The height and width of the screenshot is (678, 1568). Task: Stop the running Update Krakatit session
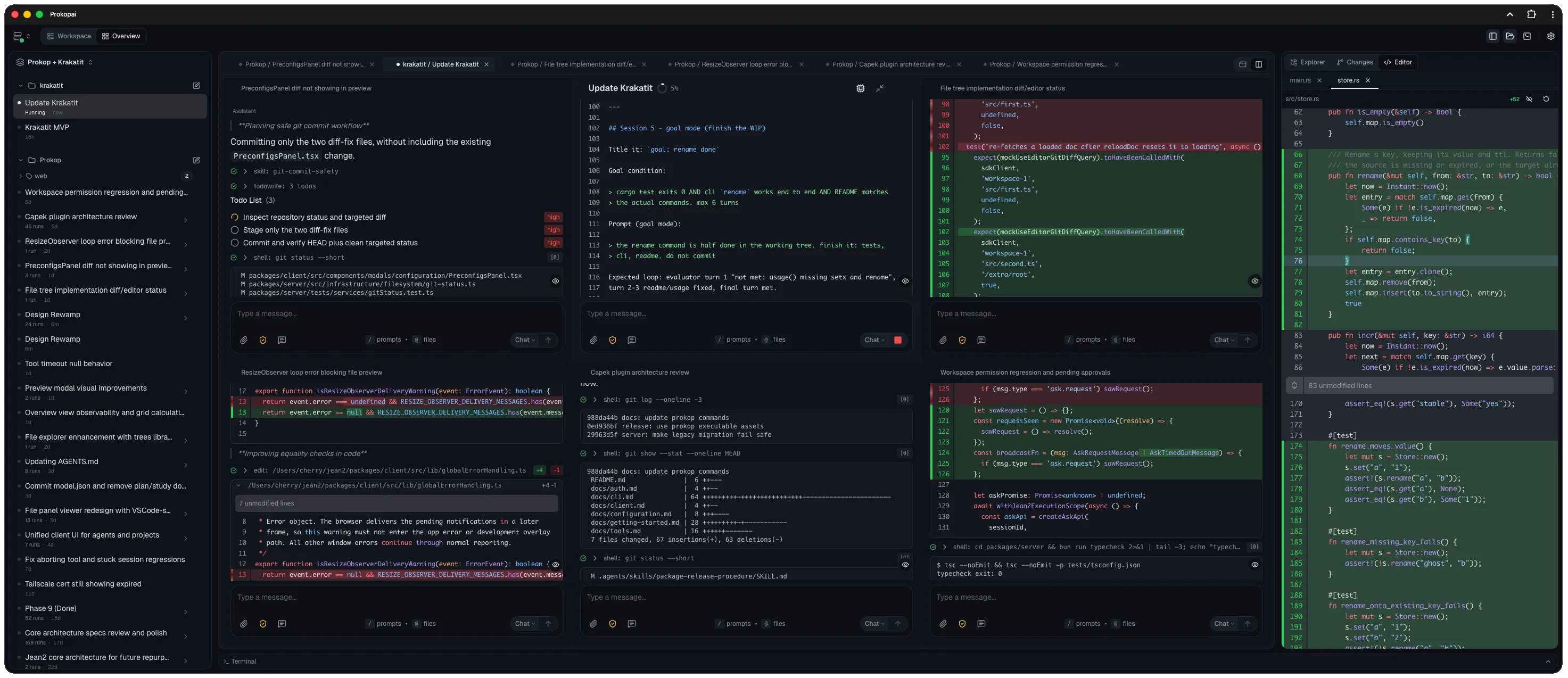(x=898, y=340)
